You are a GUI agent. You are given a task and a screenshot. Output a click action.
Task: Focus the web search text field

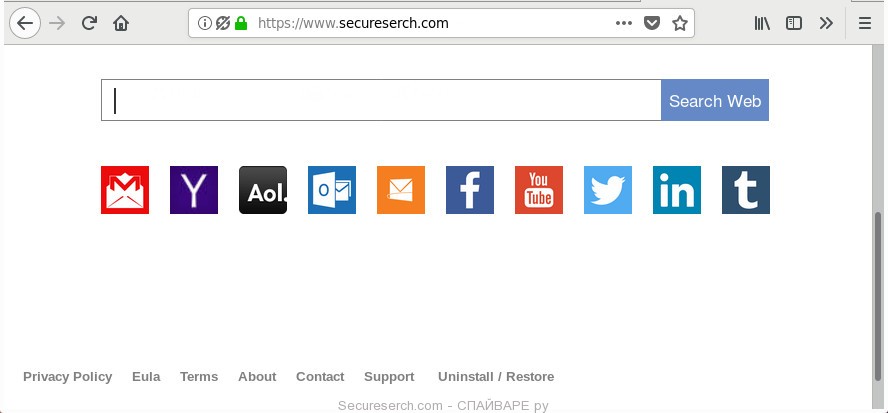tap(381, 100)
